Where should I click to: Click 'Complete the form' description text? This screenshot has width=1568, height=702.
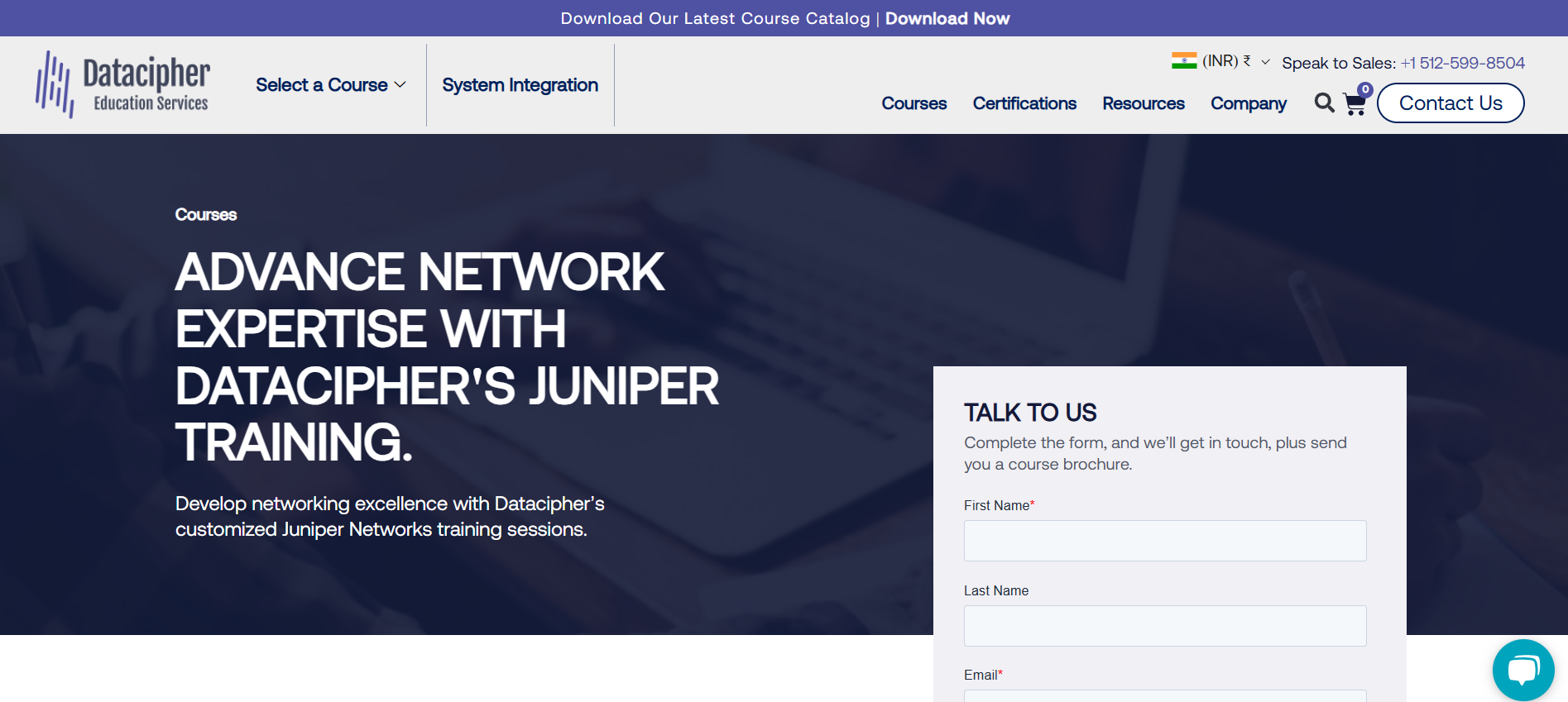tap(1155, 453)
